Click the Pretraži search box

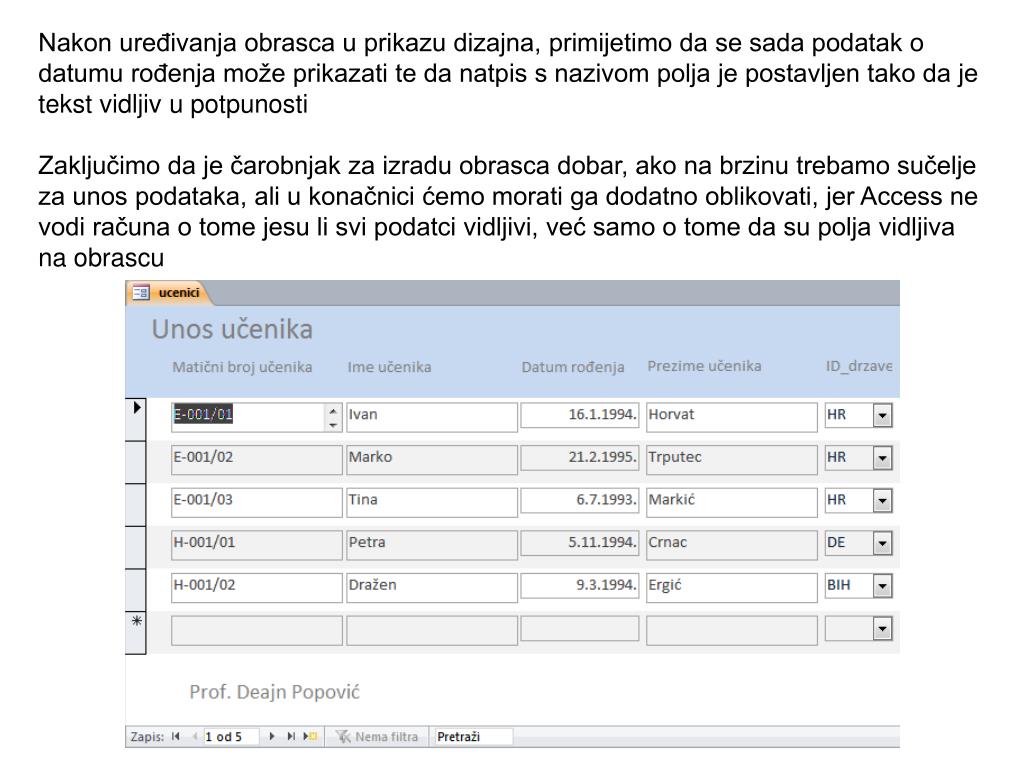pos(473,737)
